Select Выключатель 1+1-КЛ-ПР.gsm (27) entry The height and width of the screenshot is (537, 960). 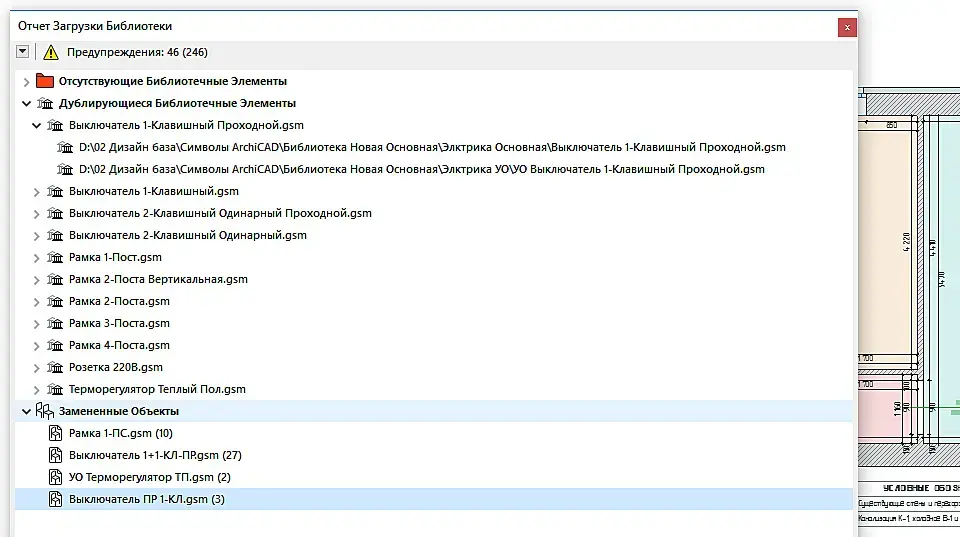pos(156,456)
